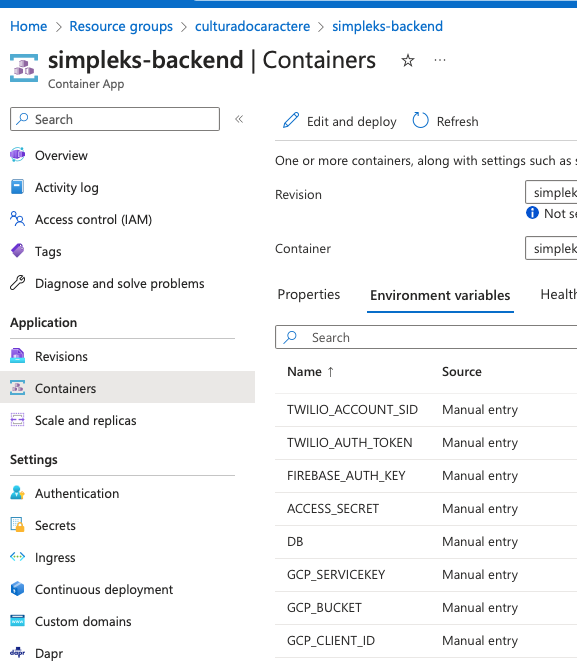Go to Home breadcrumb
This screenshot has height=661, width=577.
29,26
